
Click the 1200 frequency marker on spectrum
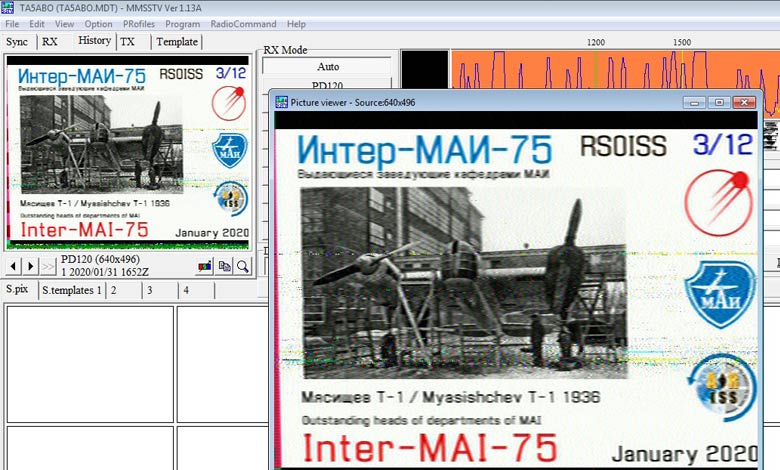[595, 42]
